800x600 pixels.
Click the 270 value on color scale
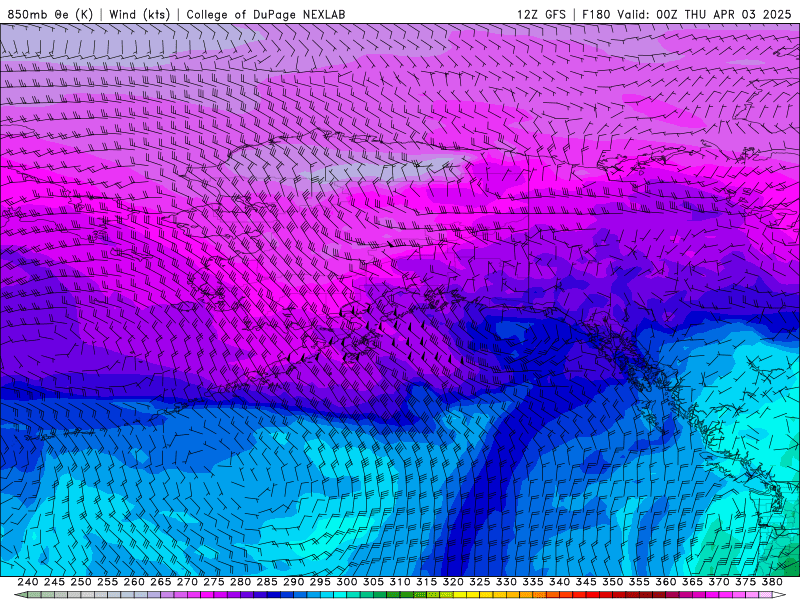pos(187,582)
